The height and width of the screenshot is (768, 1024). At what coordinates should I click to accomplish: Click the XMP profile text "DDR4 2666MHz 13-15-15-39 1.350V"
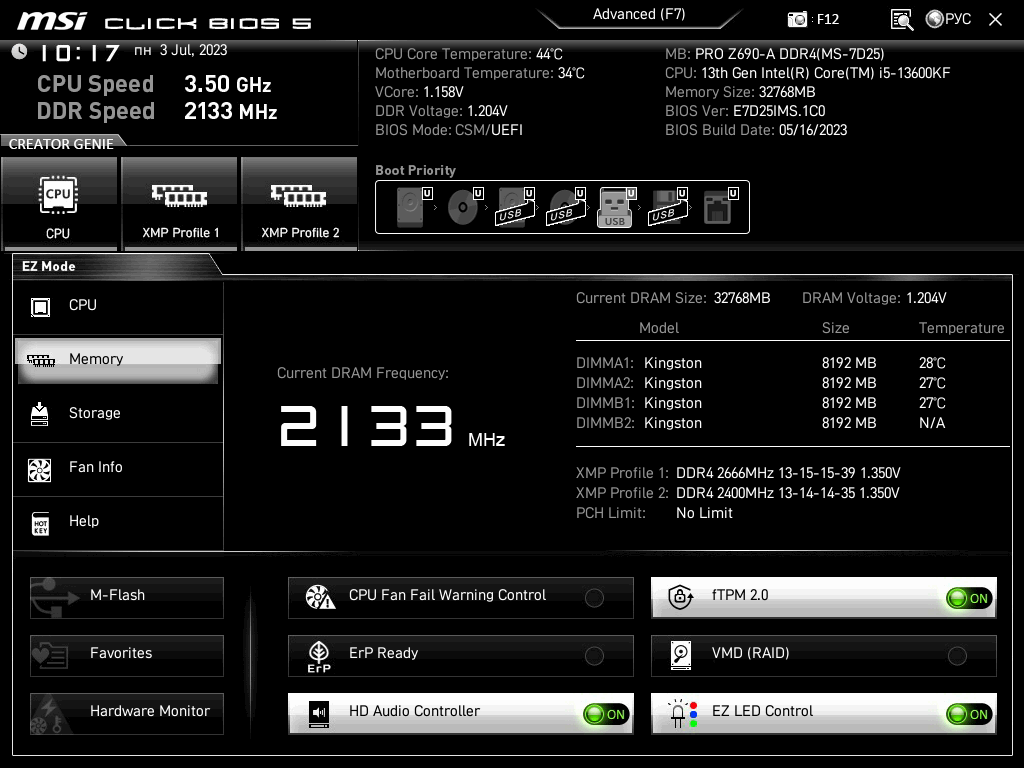click(788, 473)
